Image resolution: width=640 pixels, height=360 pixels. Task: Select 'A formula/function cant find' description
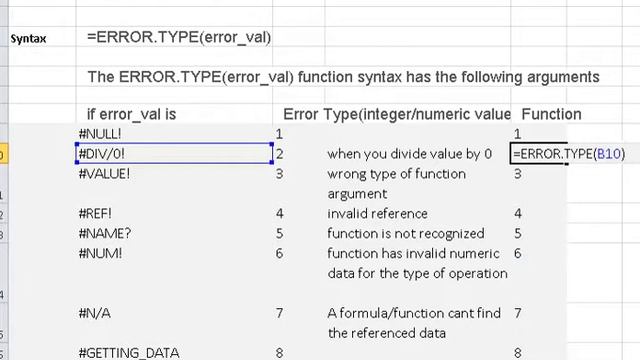click(414, 323)
